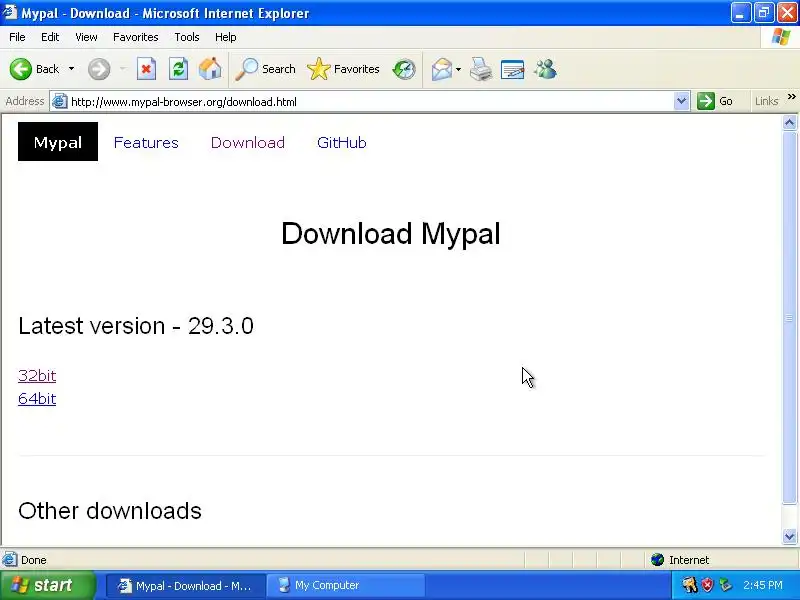
Task: Open the Help menu
Action: point(226,37)
